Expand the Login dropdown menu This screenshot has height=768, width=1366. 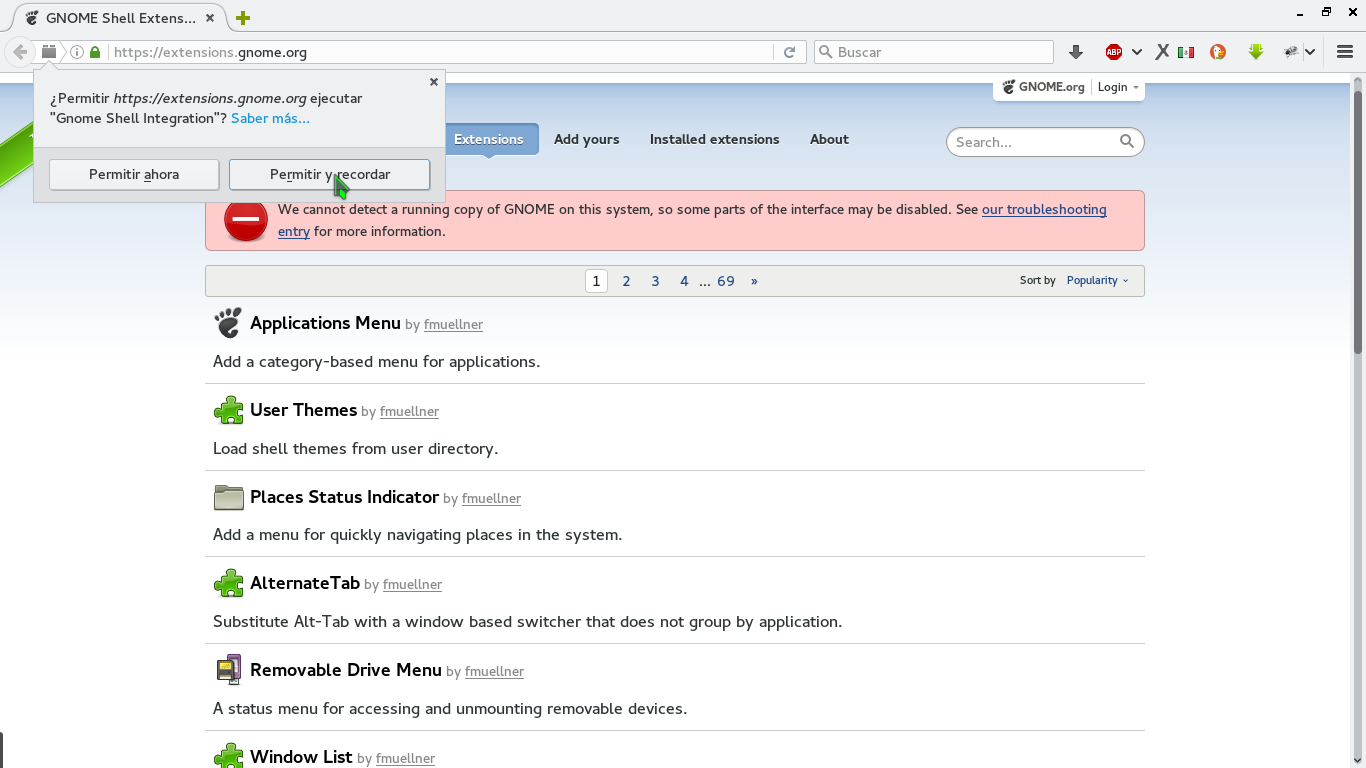coord(1118,87)
